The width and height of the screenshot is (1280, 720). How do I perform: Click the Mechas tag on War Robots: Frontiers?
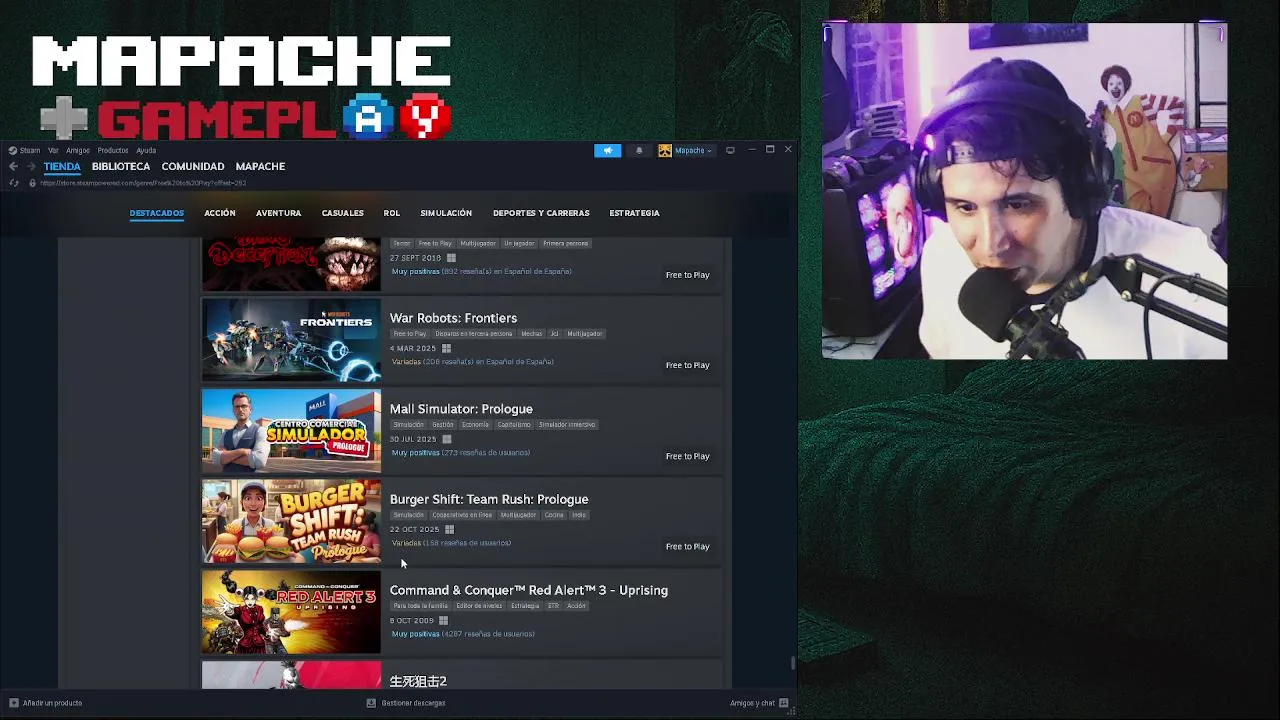click(x=531, y=334)
